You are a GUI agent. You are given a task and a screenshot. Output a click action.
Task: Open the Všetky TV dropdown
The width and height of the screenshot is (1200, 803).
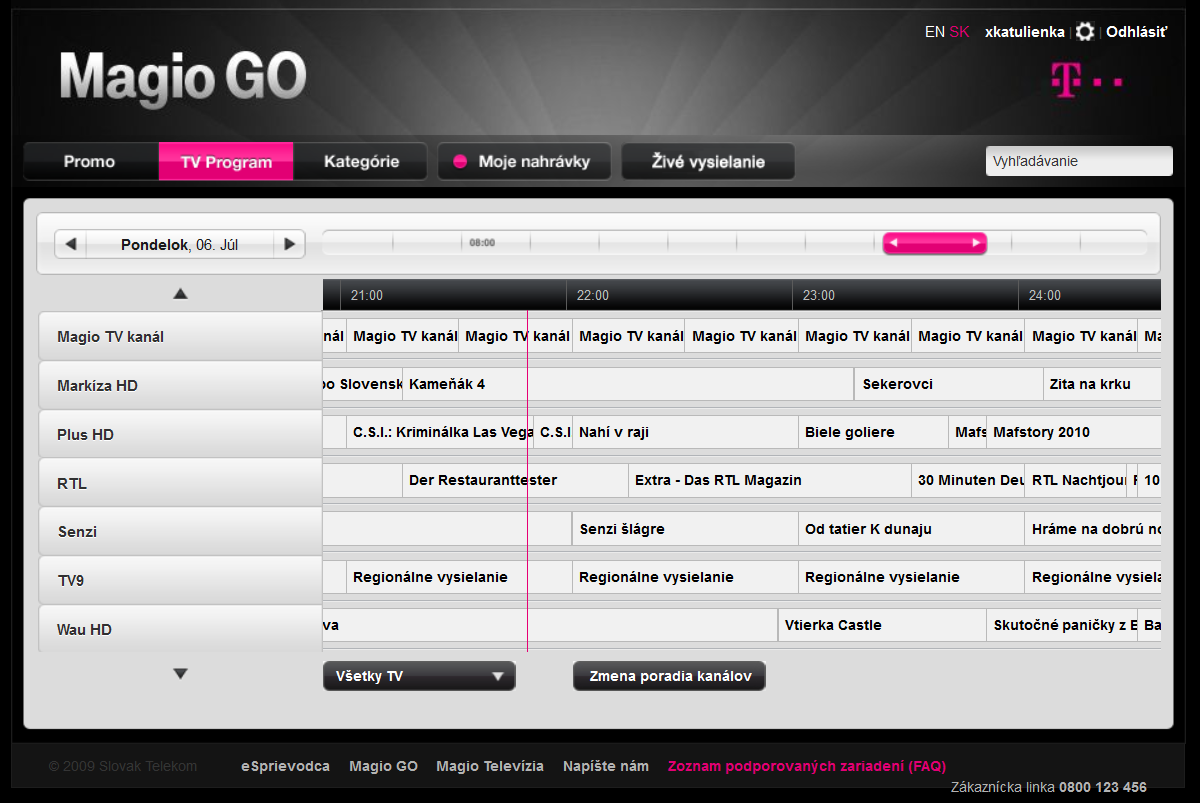click(x=419, y=676)
